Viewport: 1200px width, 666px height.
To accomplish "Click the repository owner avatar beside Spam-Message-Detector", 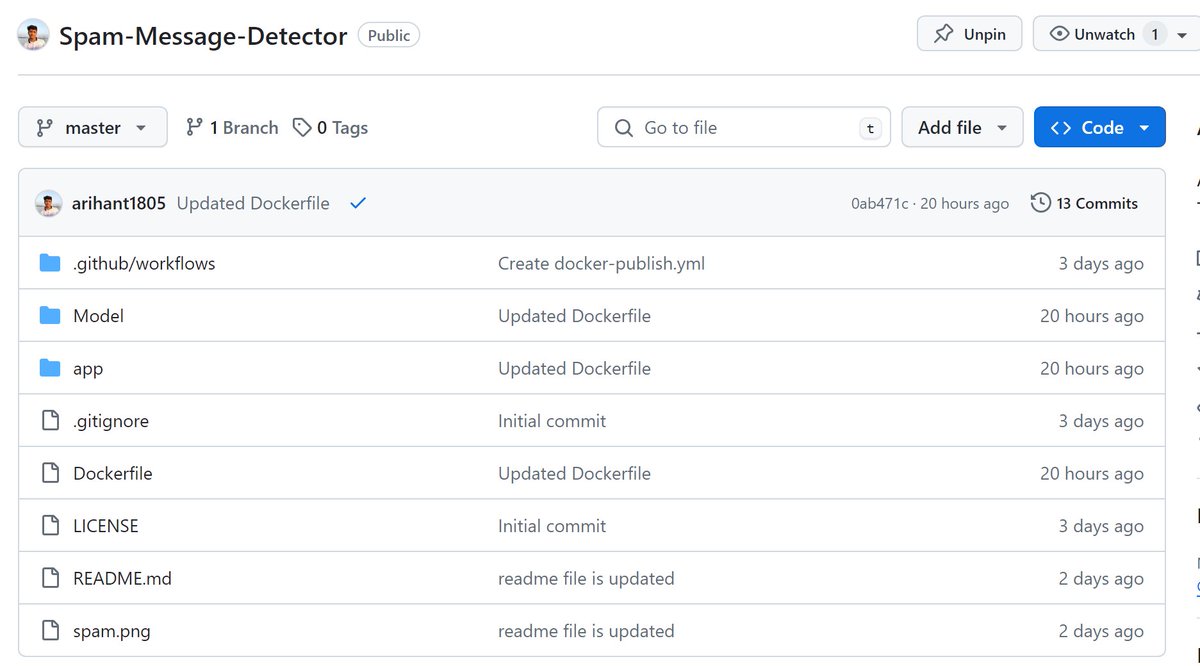I will 33,35.
